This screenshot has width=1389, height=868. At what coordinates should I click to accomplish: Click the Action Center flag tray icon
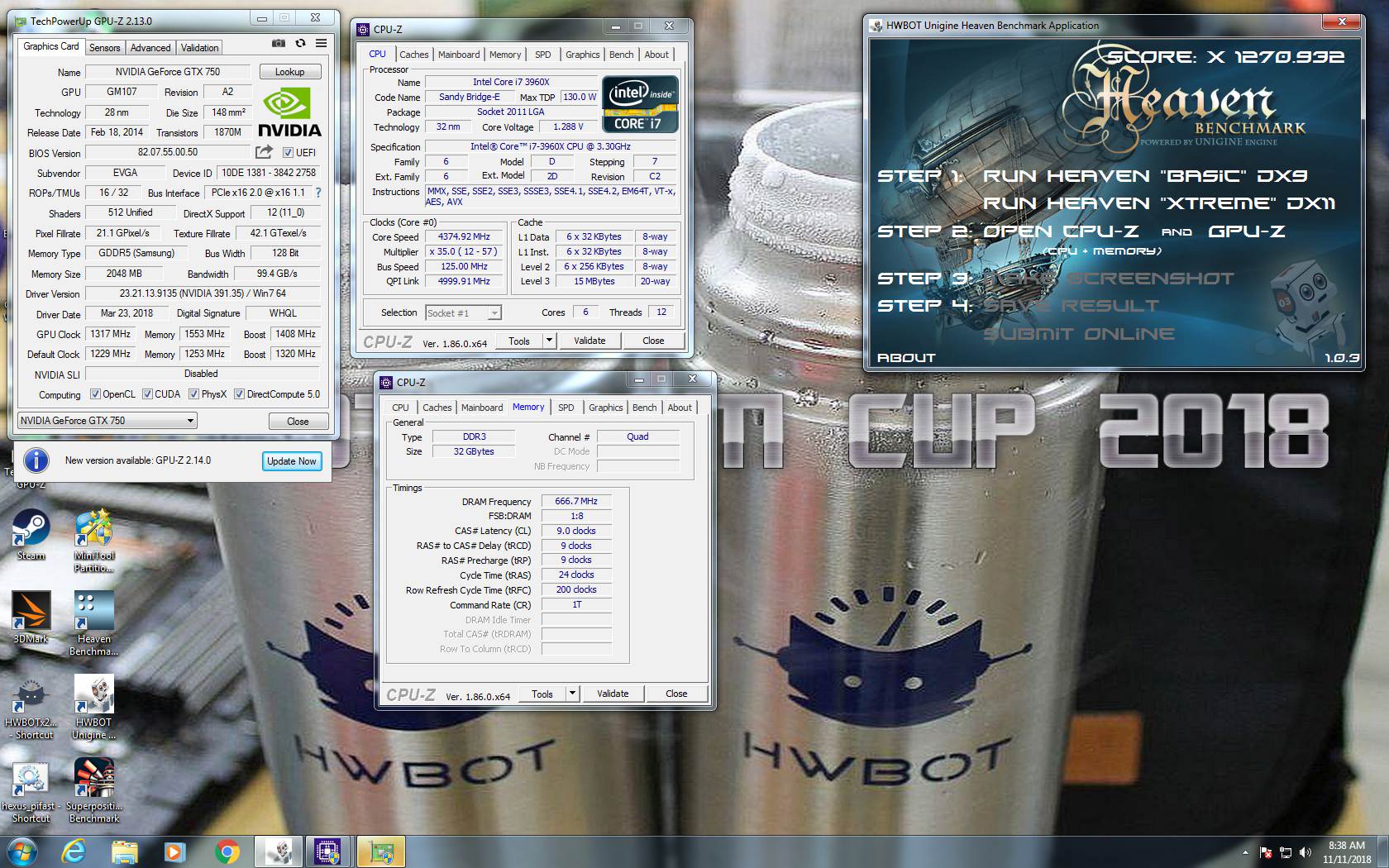point(1266,852)
